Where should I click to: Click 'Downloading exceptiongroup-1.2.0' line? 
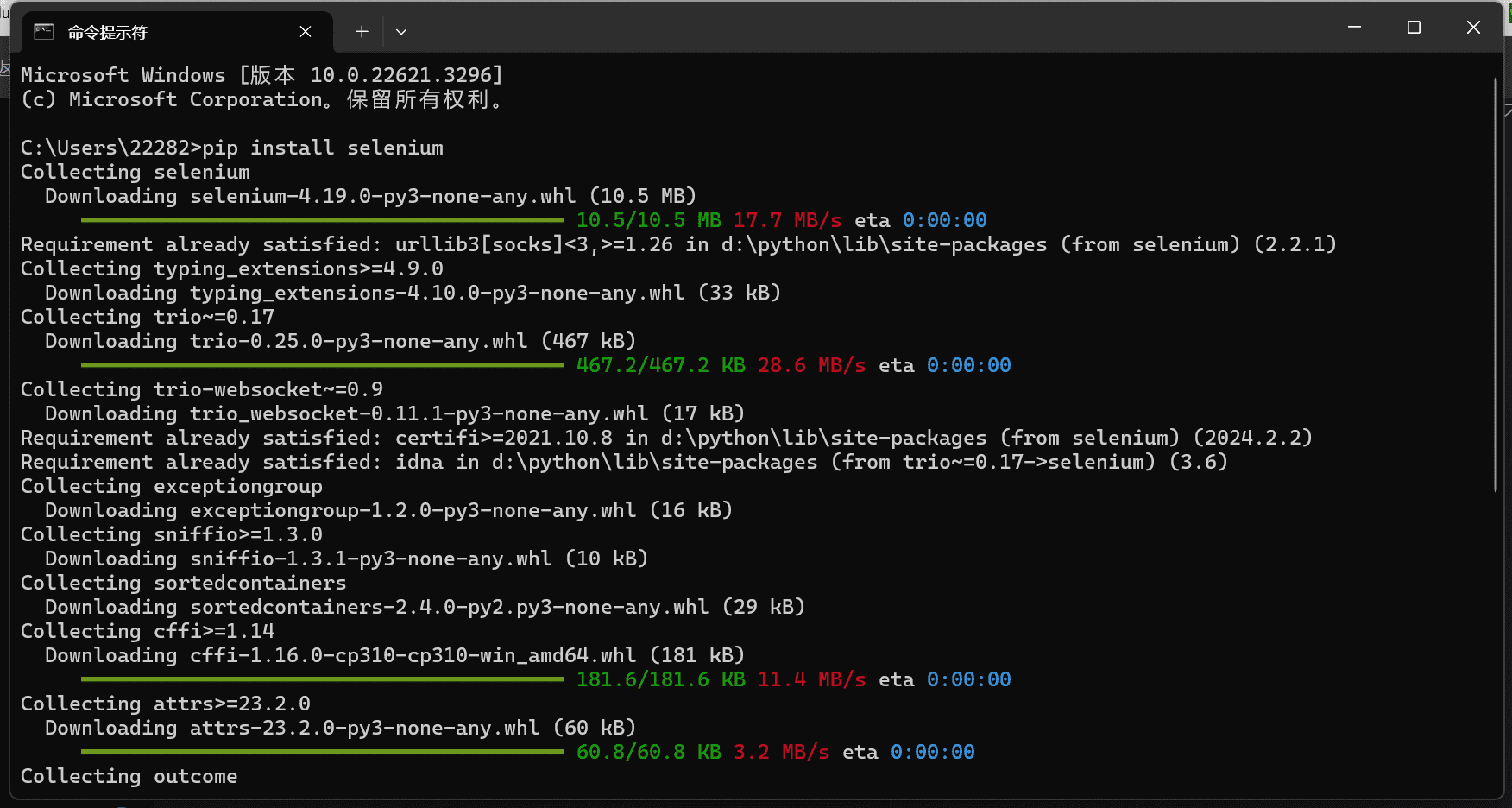(389, 510)
